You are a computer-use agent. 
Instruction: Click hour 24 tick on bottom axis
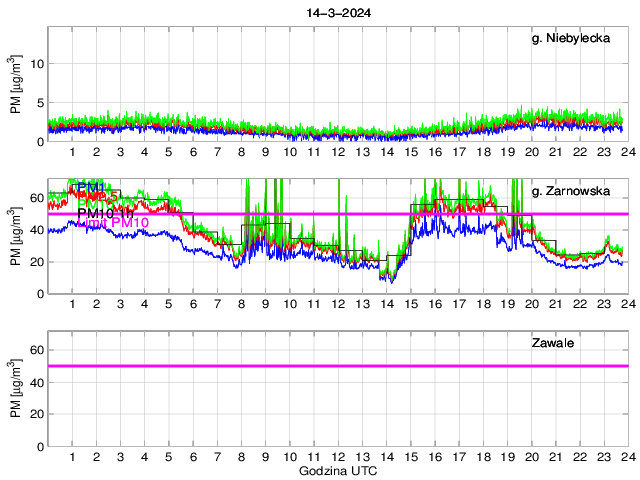627,456
